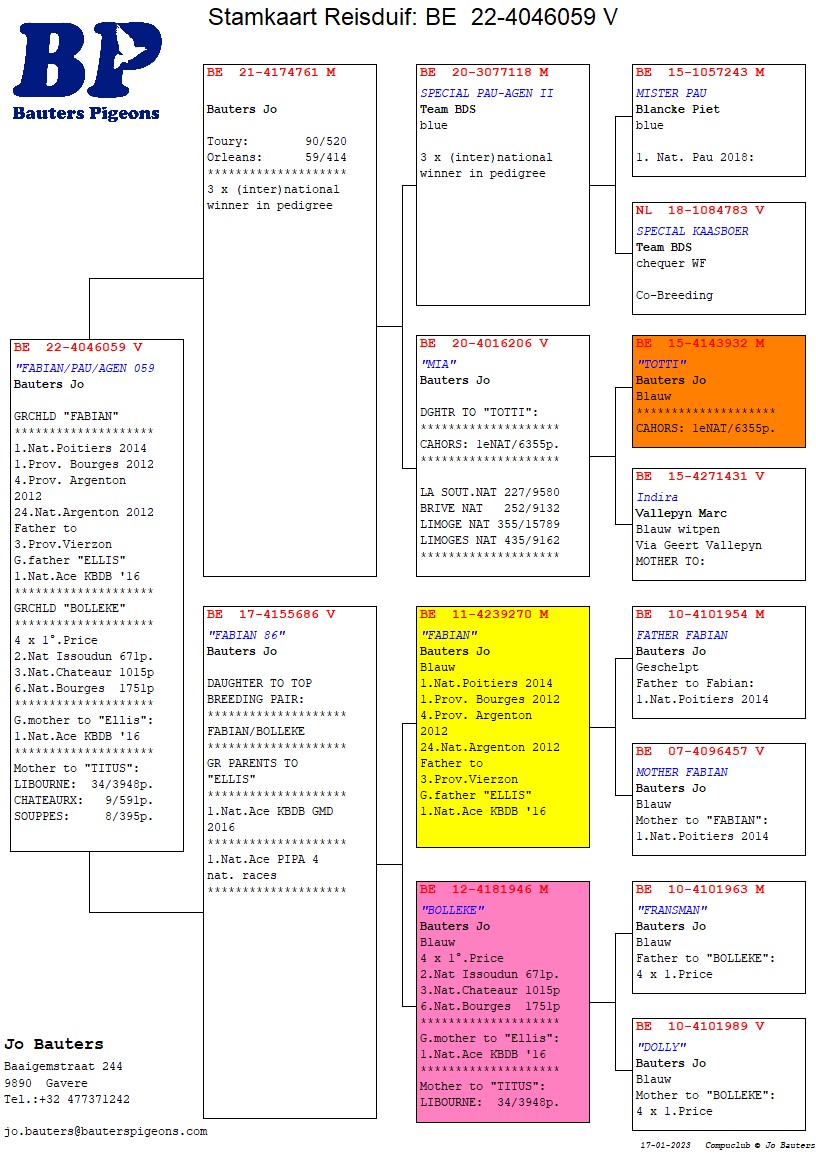Select the pink "BOLLEKE" pedigree box
Screen dimensions: 816x1172
click(502, 1001)
